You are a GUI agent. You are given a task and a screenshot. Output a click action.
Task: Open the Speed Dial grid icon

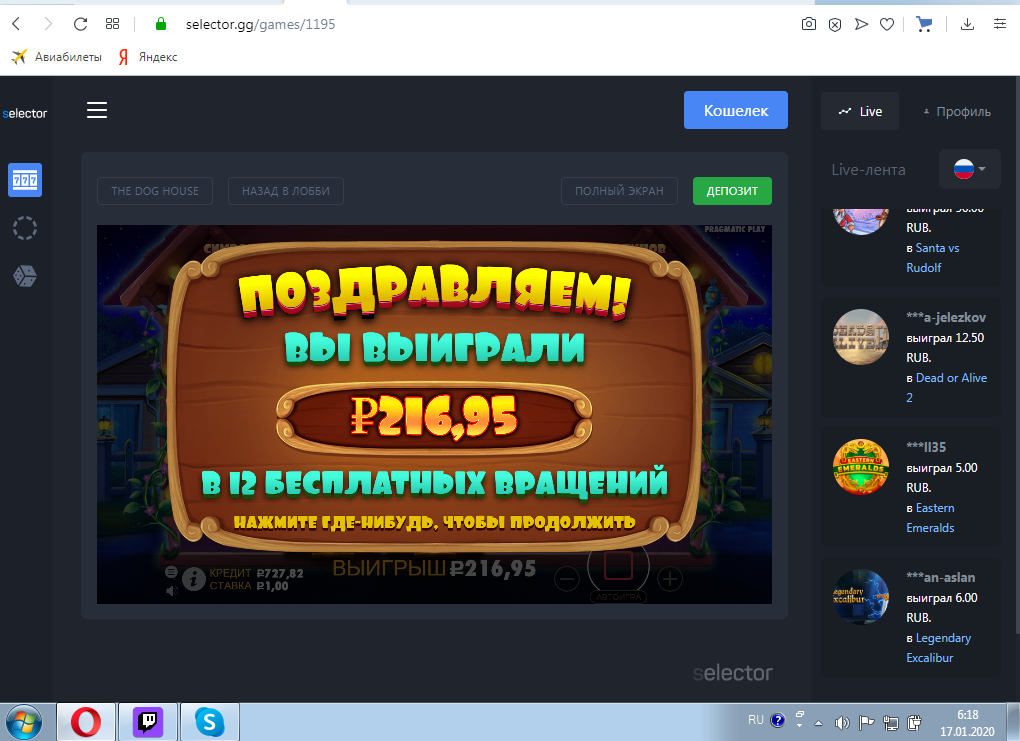point(113,24)
